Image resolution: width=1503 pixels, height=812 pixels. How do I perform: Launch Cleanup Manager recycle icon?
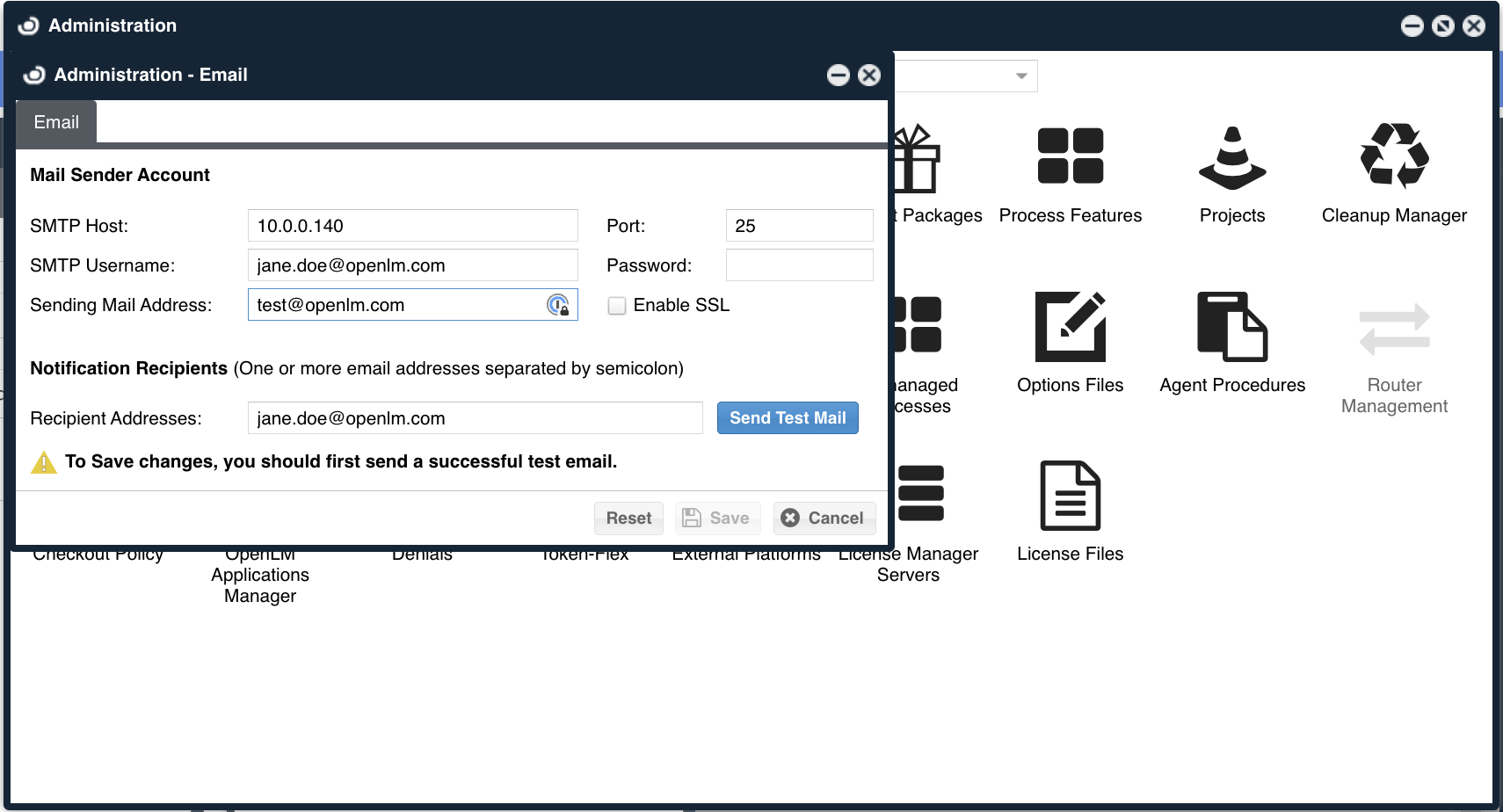(1393, 156)
